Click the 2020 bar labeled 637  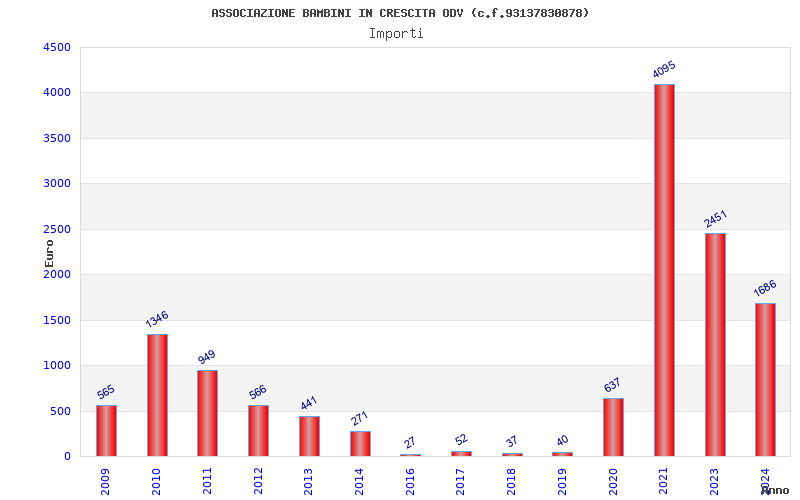coord(613,428)
